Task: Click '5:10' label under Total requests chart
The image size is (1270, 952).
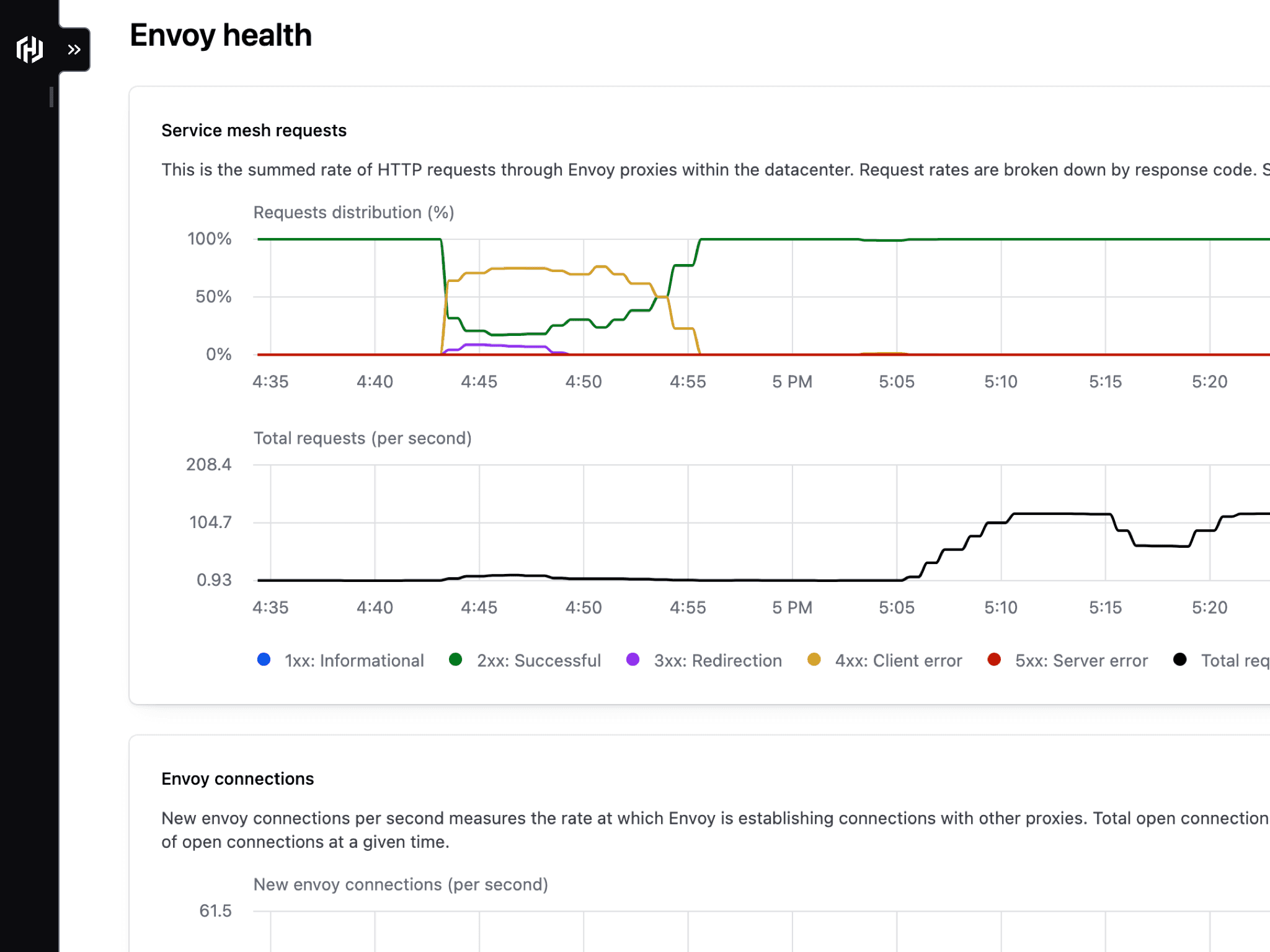Action: point(1001,608)
